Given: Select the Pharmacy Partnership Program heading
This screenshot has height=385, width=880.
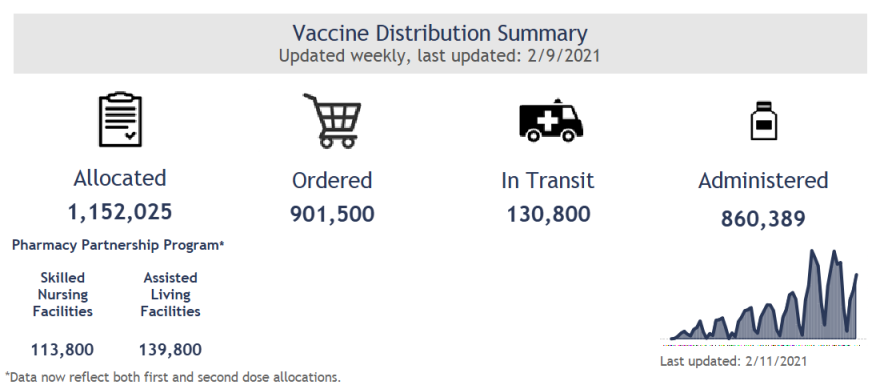Looking at the screenshot, I should 118,245.
